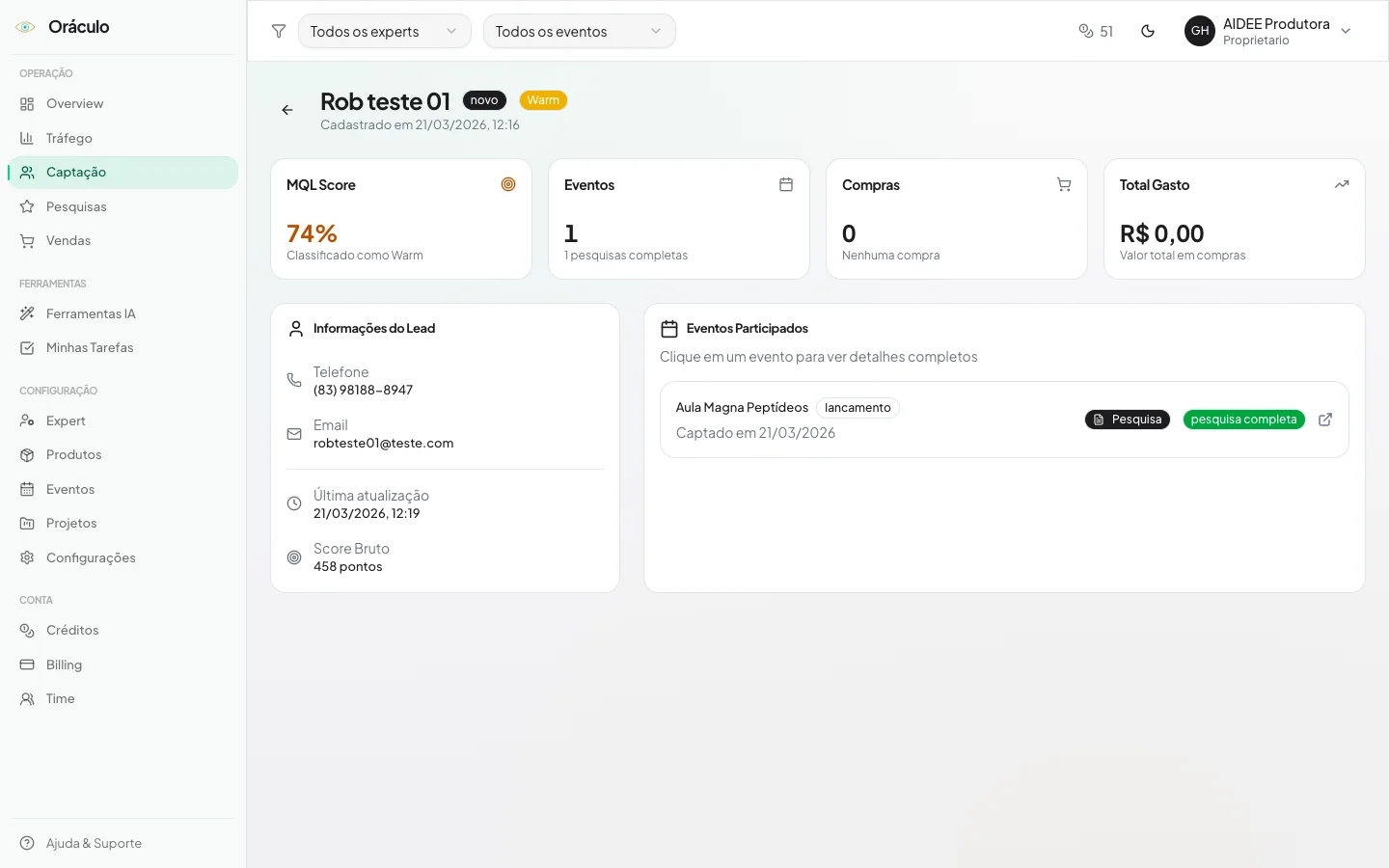Open the Aula Magna Peptídeos event
Image resolution: width=1389 pixels, height=868 pixels.
point(1004,420)
